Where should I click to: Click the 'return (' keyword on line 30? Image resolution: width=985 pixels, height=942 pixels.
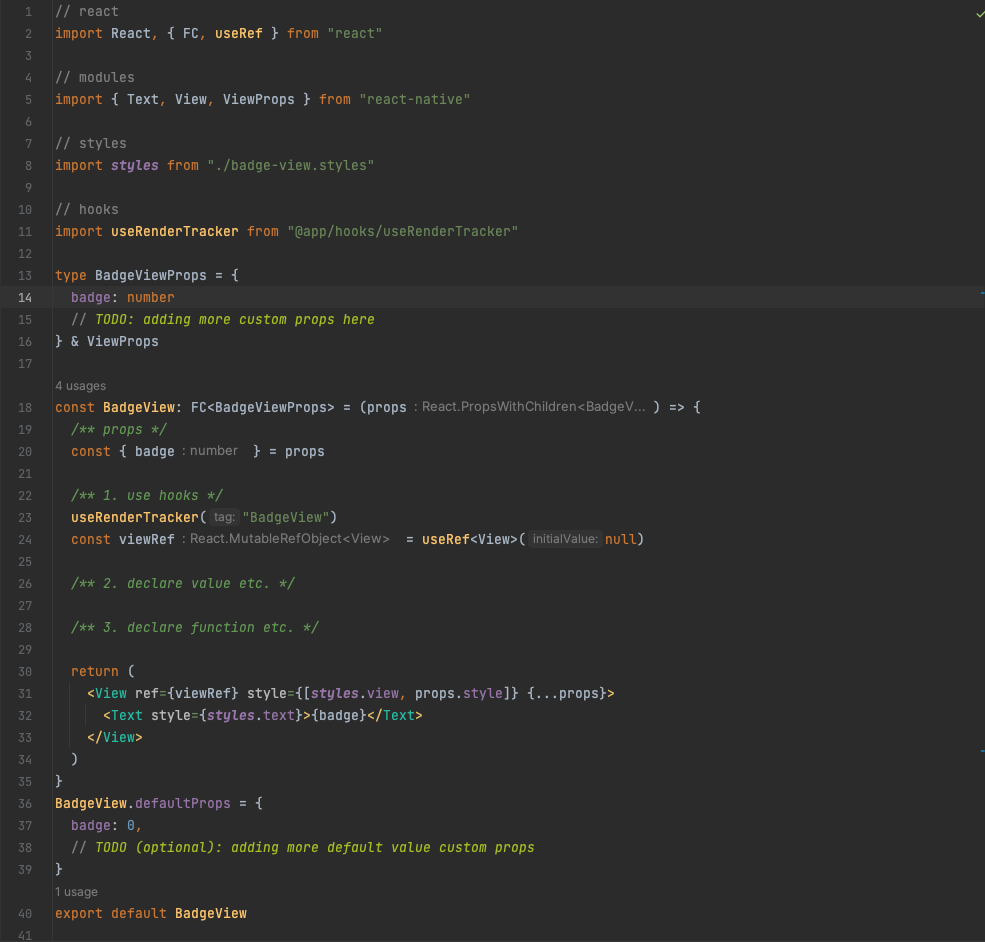click(x=102, y=671)
